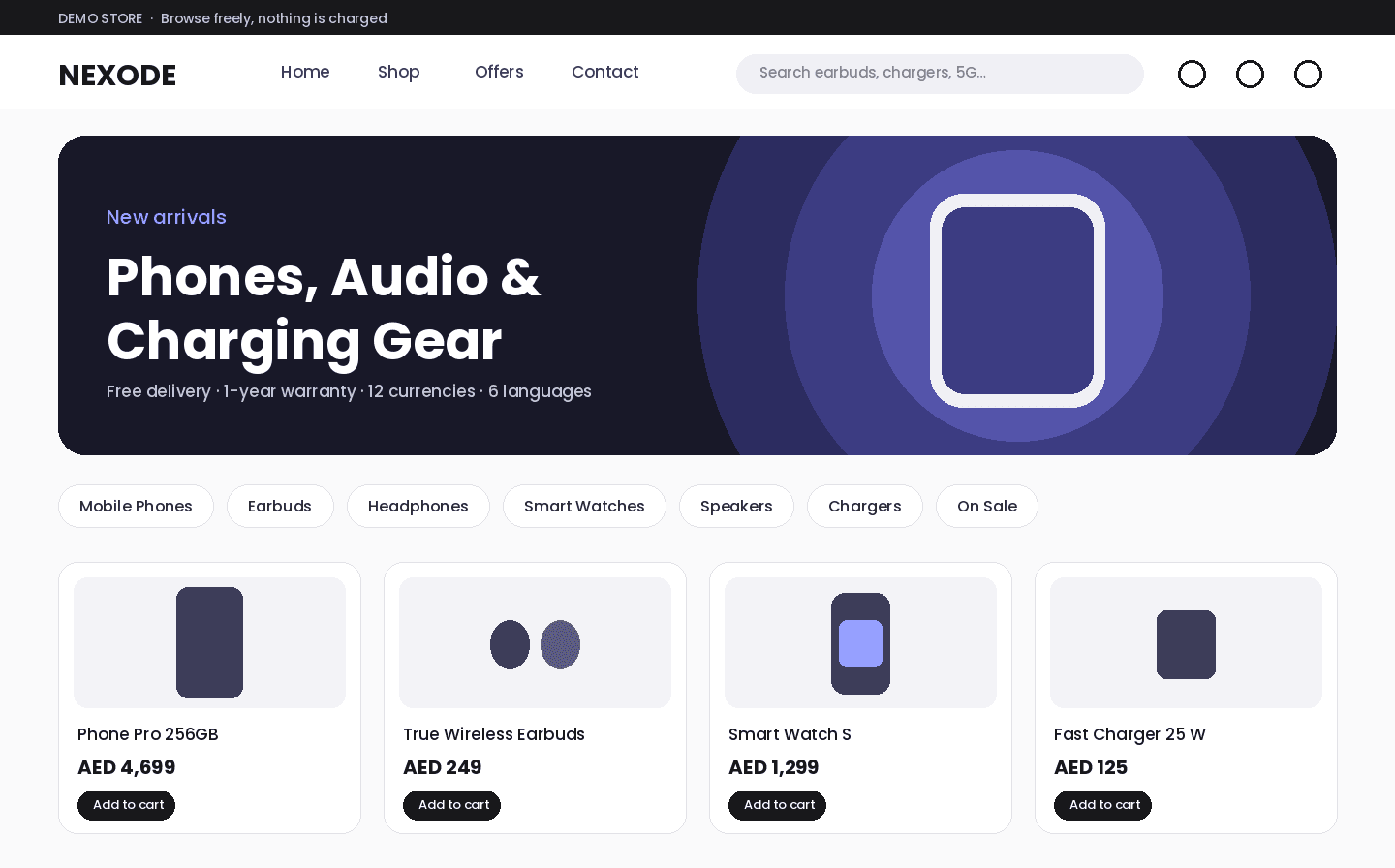Select the Speakers category chip
Screen dimensions: 1395x868
pos(736,507)
